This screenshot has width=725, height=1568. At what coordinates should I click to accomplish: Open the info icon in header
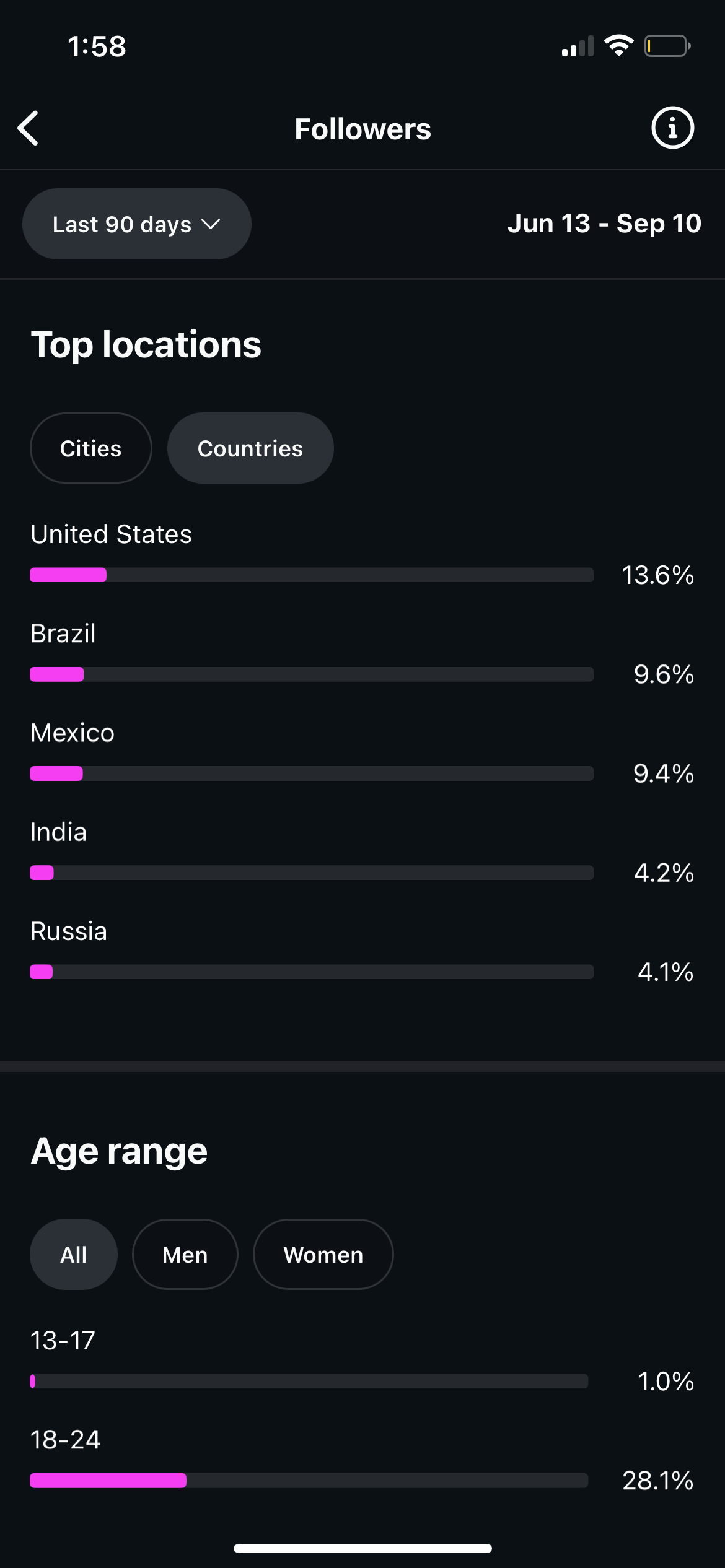point(672,128)
